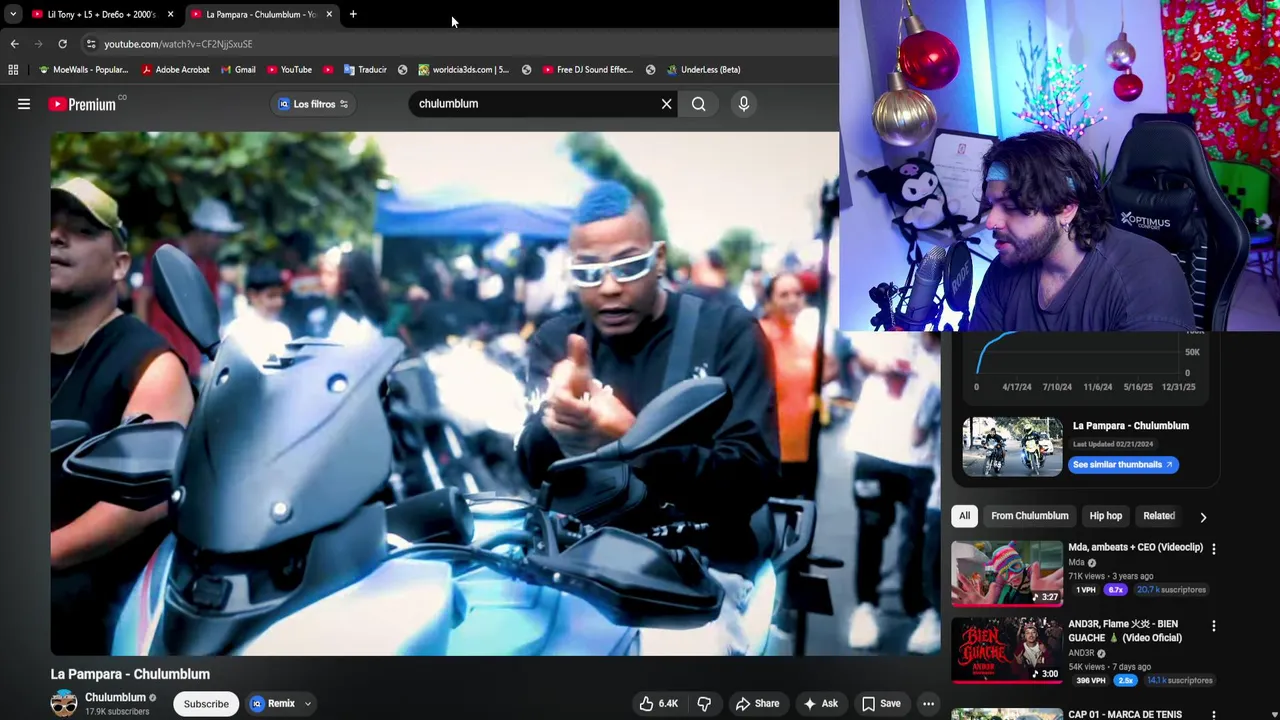Go back in browser history

pyautogui.click(x=14, y=44)
